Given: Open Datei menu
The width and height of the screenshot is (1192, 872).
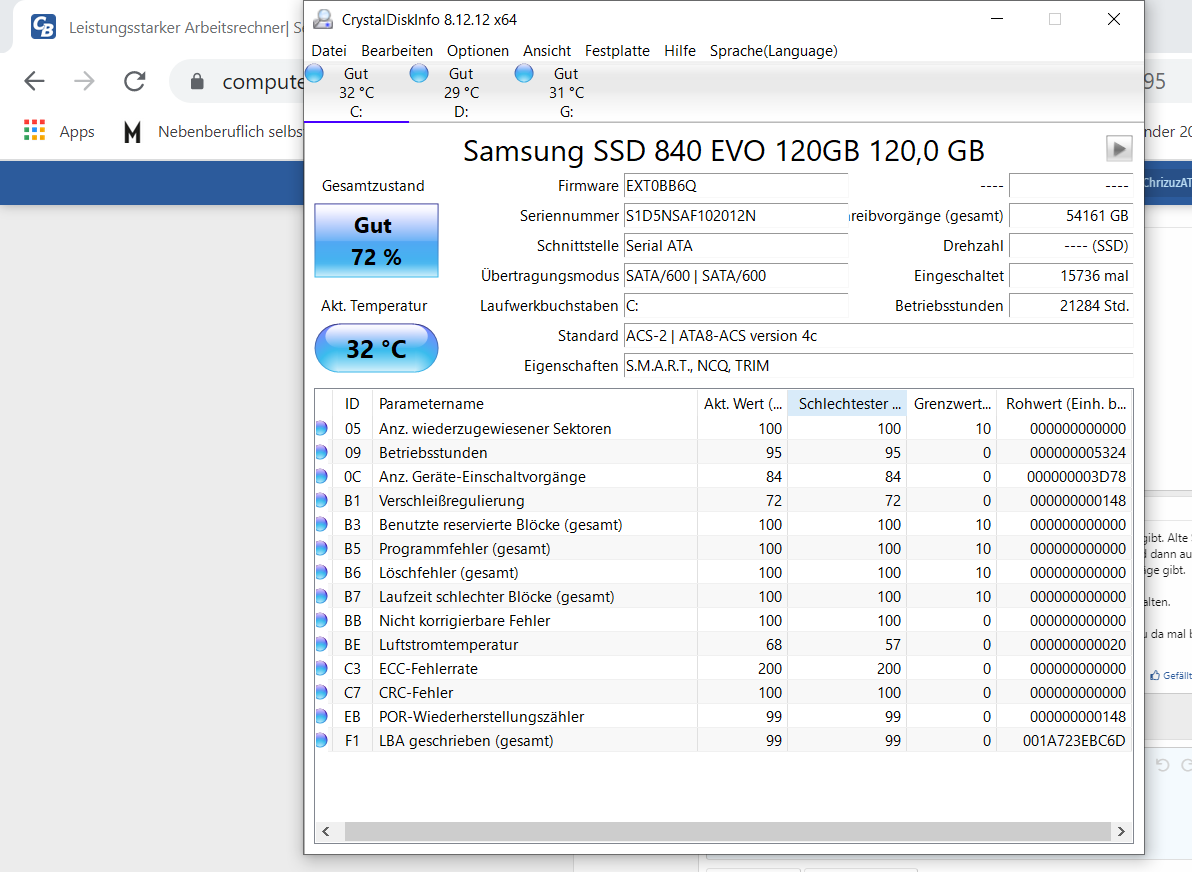Looking at the screenshot, I should (329, 51).
